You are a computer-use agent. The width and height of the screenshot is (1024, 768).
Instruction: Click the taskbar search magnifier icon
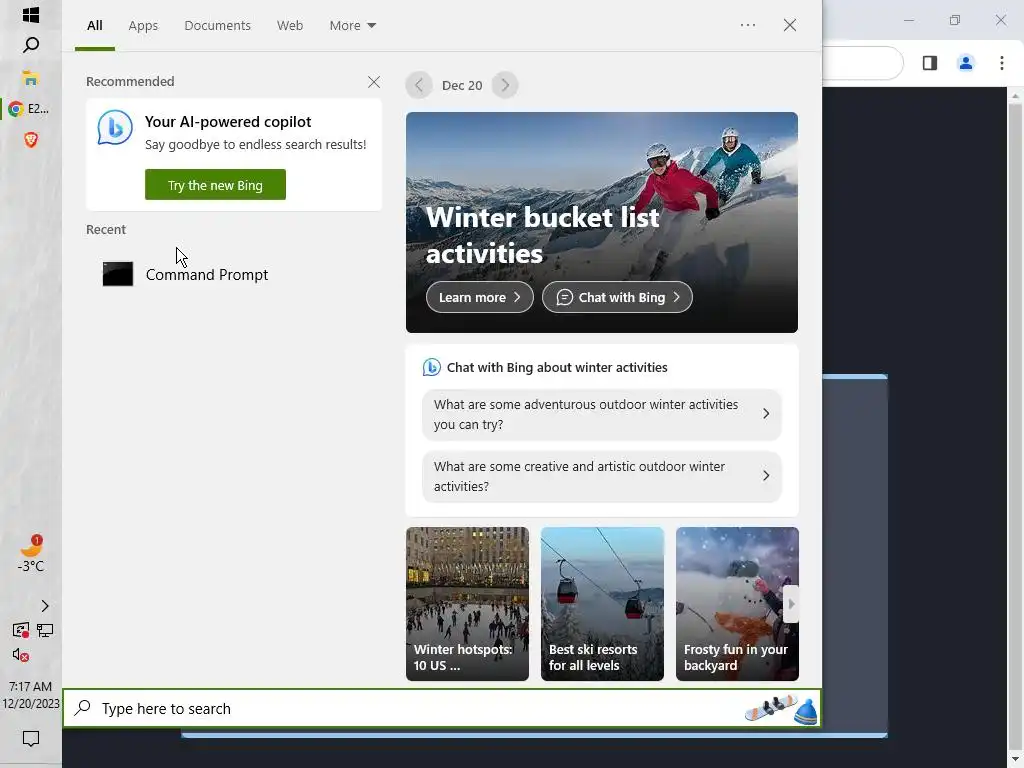point(31,45)
